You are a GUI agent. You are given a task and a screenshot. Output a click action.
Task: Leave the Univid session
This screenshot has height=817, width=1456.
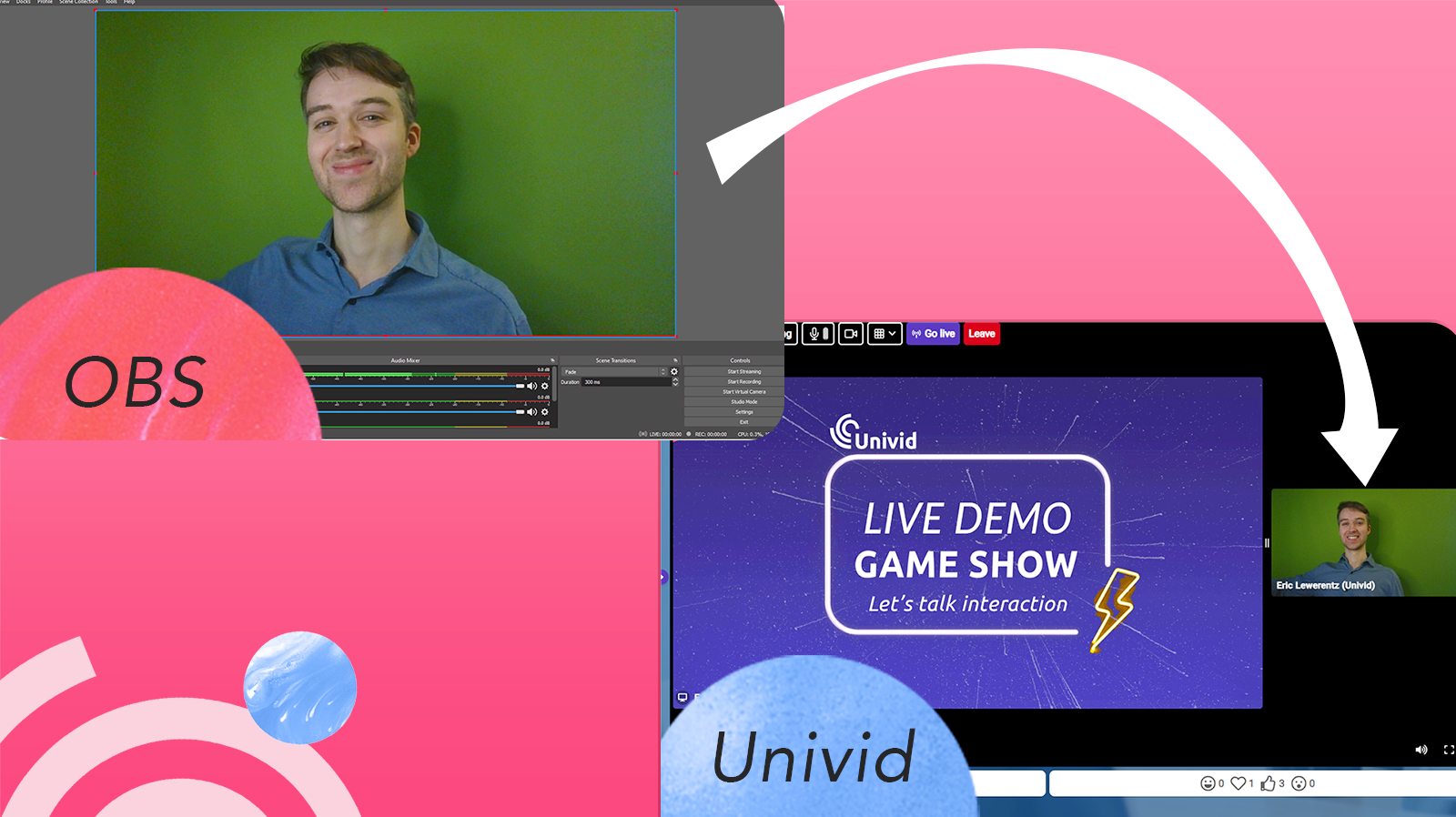click(981, 334)
